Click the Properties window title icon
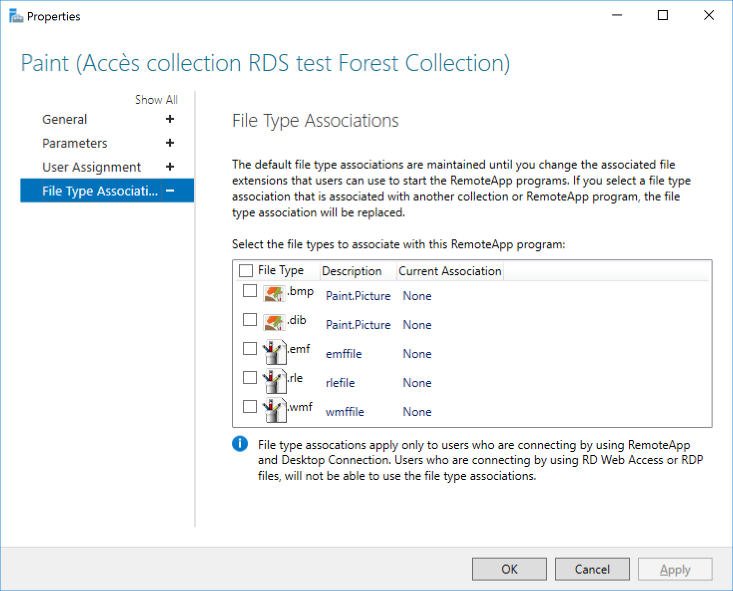 [16, 16]
